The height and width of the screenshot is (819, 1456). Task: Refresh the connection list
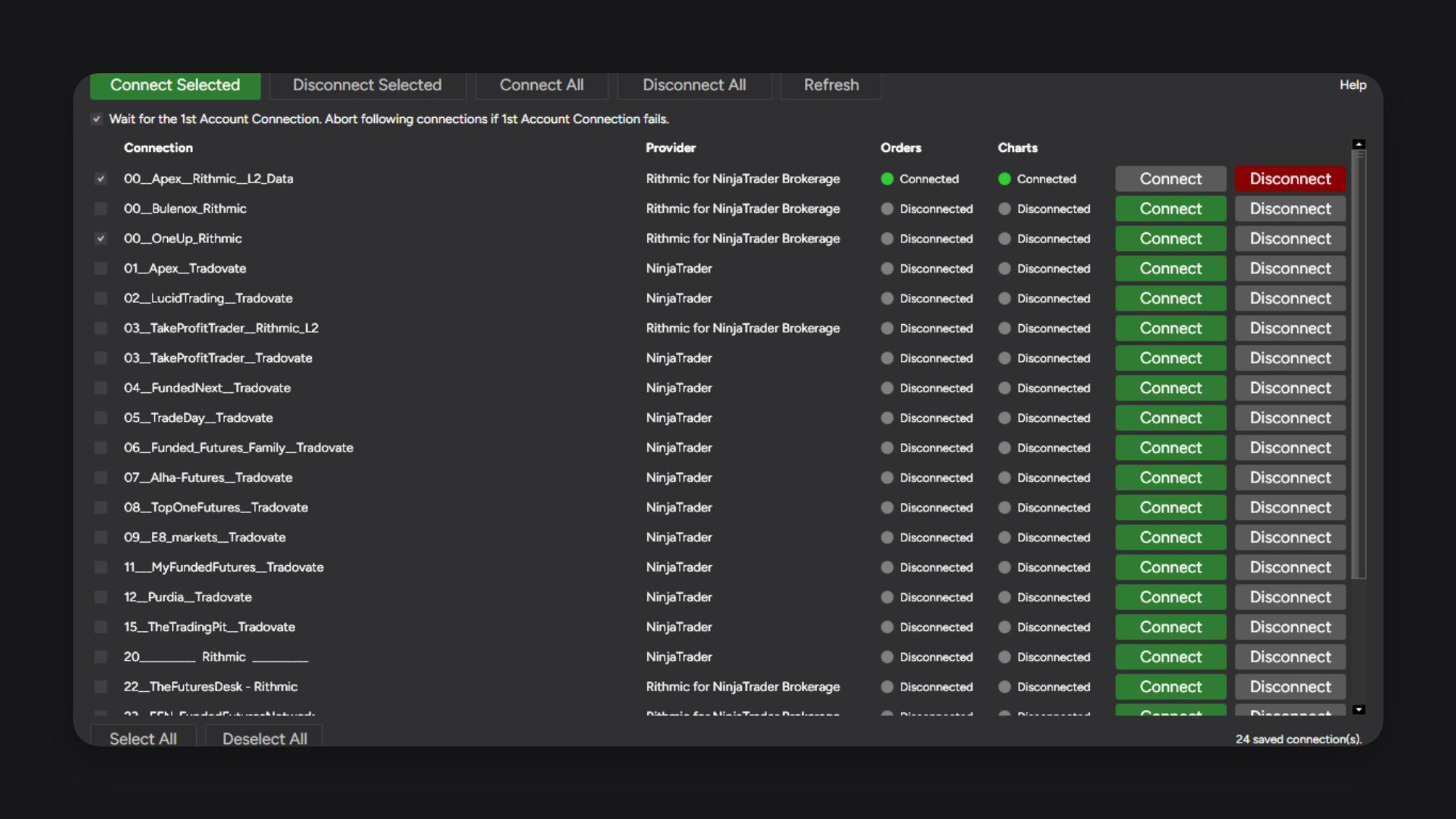tap(831, 85)
